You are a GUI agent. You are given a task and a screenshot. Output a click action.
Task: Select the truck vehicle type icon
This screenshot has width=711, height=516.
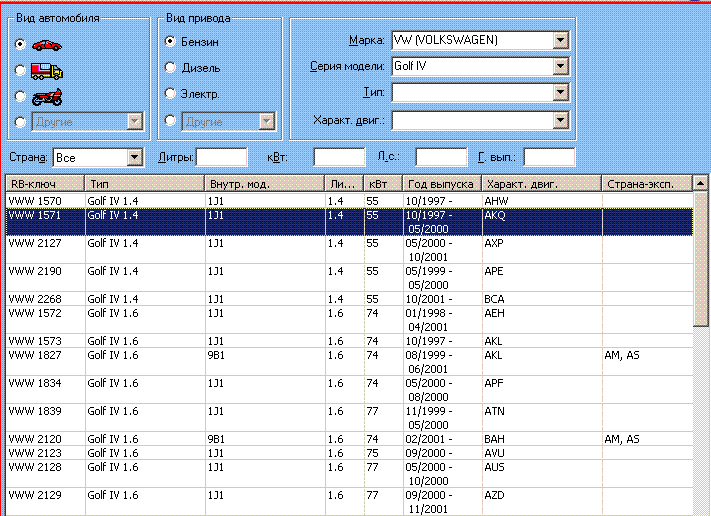pyautogui.click(x=46, y=70)
